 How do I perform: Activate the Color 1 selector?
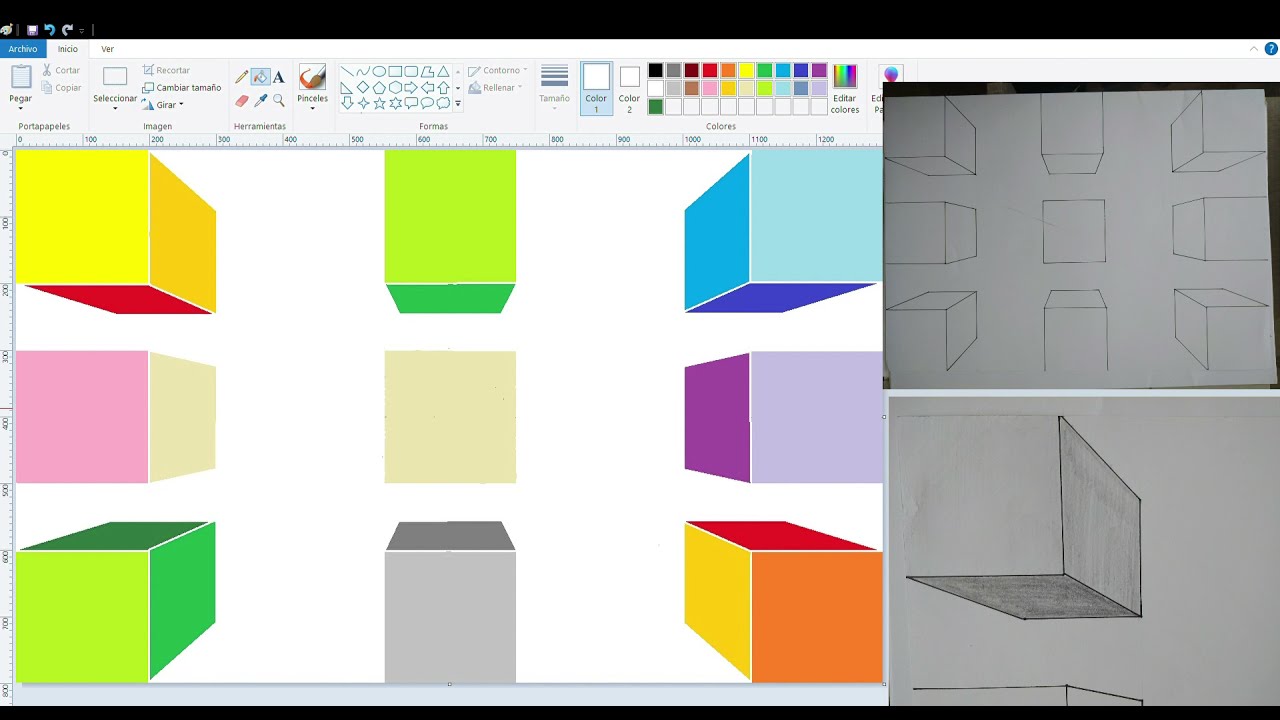point(596,88)
